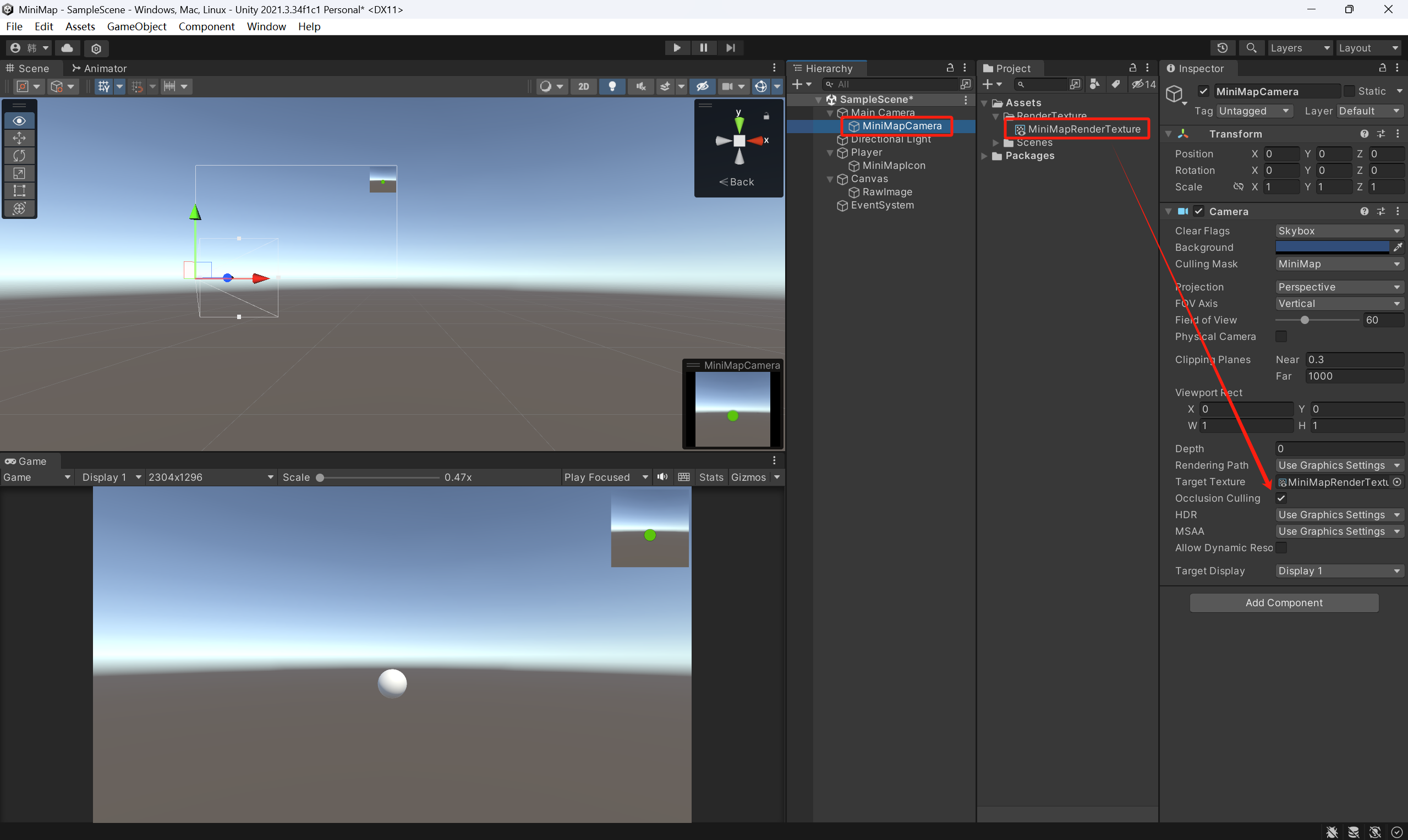Open the Culling Mask dropdown
This screenshot has width=1408, height=840.
point(1339,264)
